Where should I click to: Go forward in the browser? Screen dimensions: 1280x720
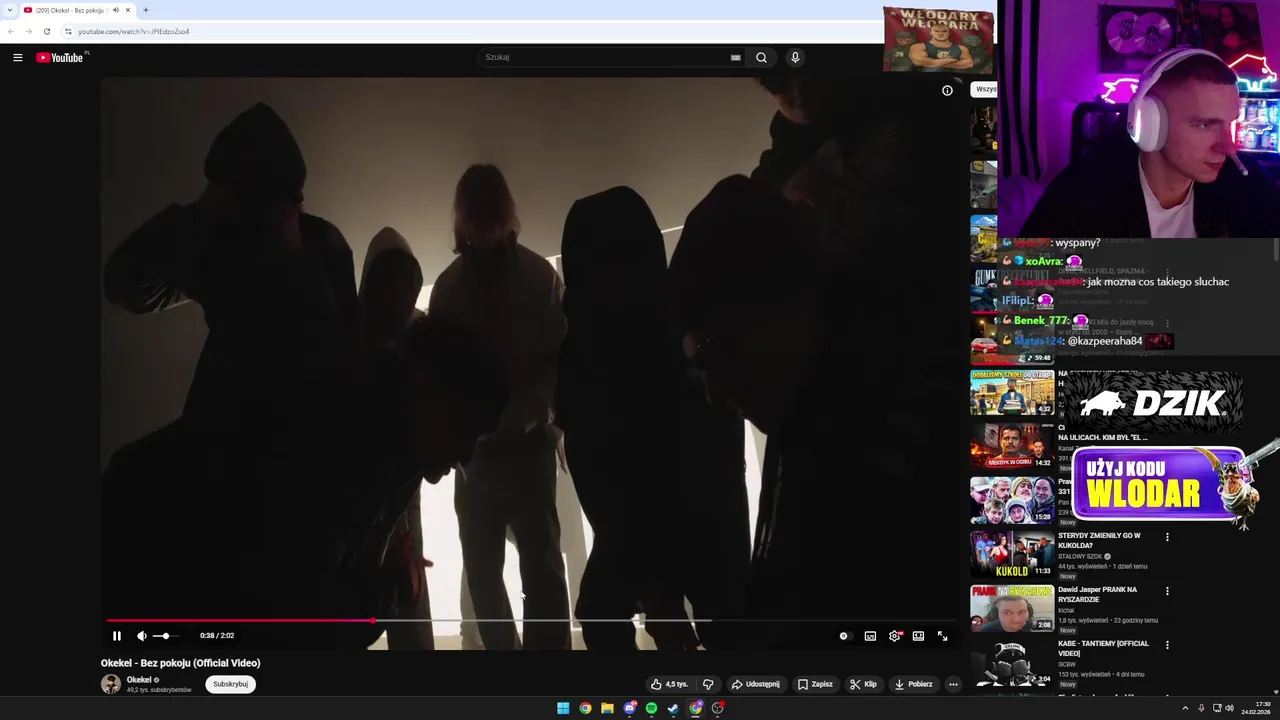[28, 31]
